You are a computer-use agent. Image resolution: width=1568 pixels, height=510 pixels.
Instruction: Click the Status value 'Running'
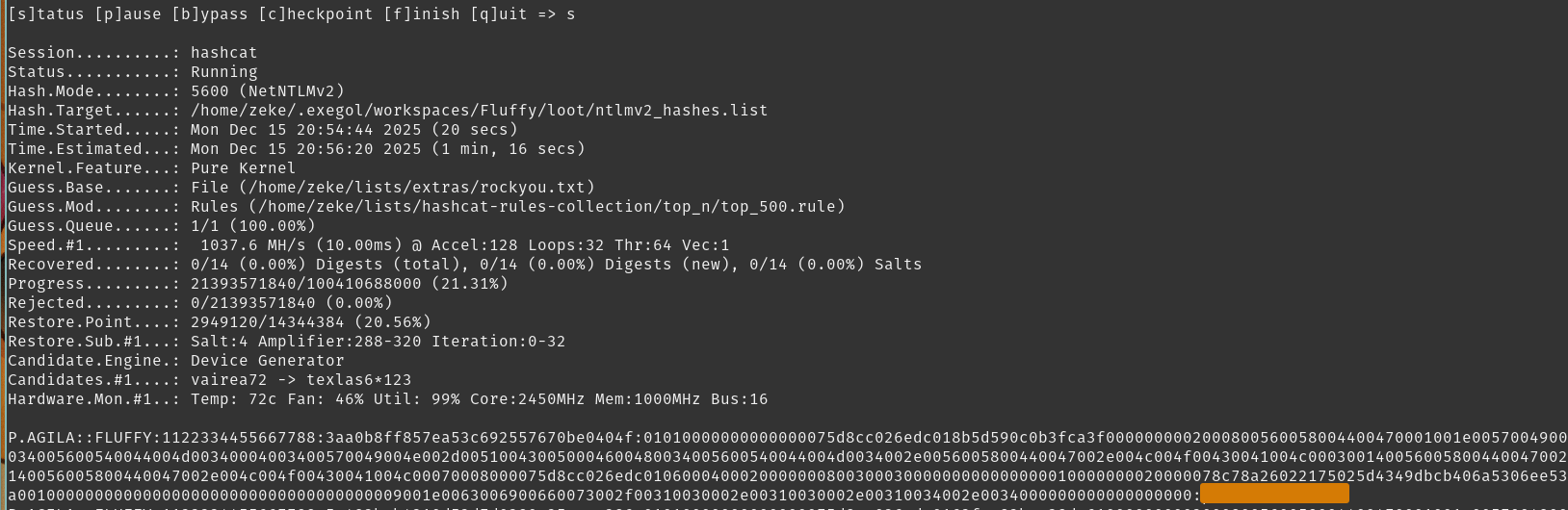click(x=223, y=72)
